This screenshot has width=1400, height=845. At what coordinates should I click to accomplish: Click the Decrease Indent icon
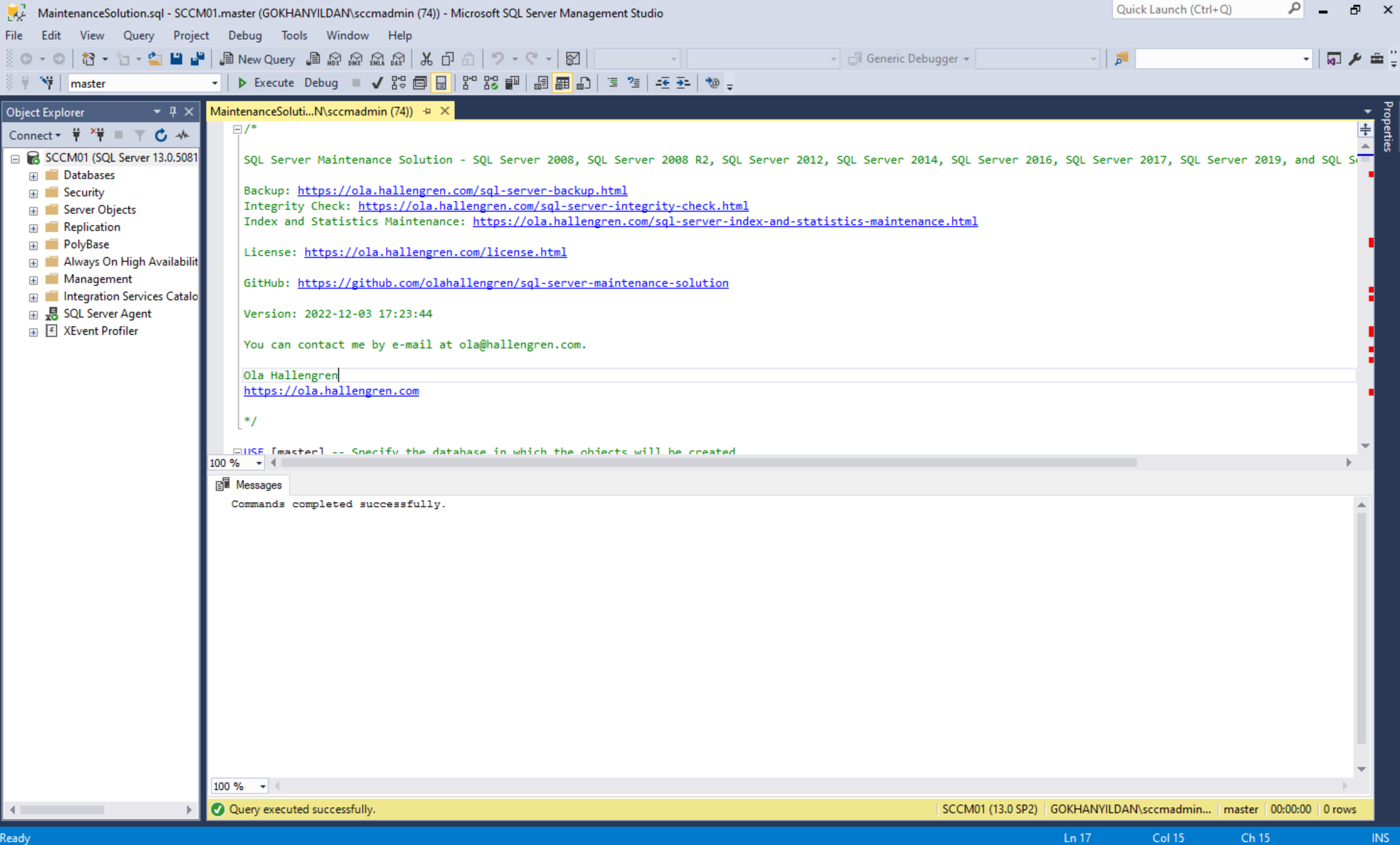tap(662, 83)
